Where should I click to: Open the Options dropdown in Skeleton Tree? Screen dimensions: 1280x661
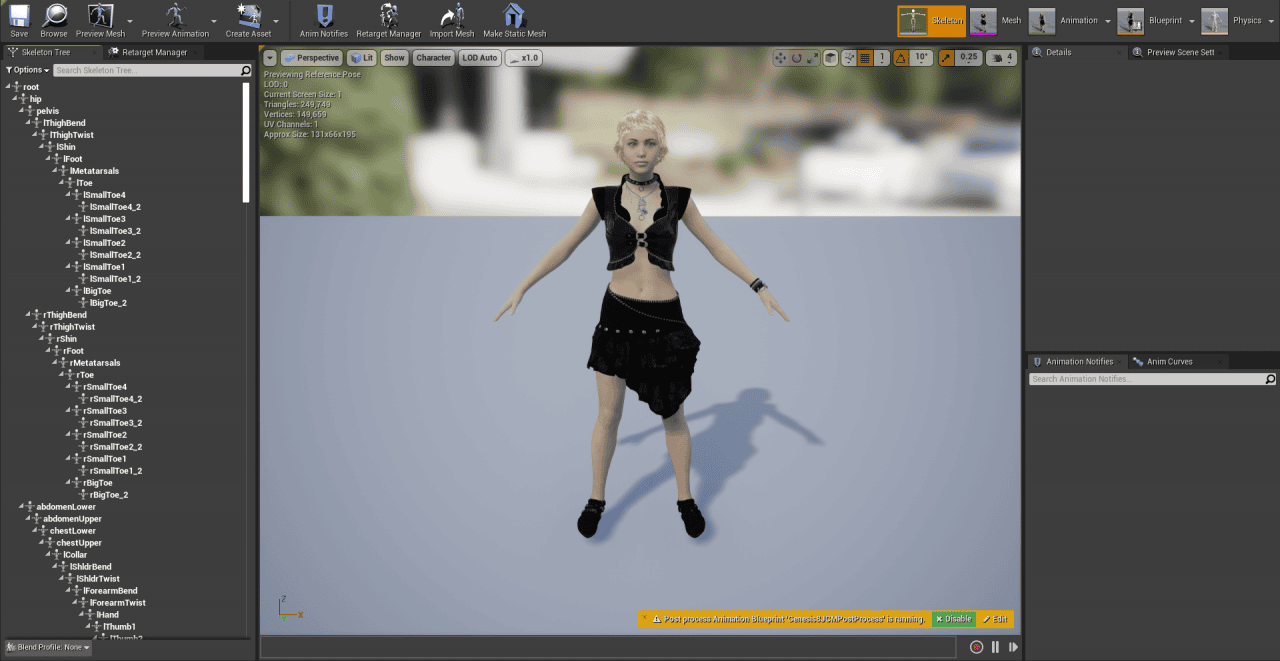[25, 69]
